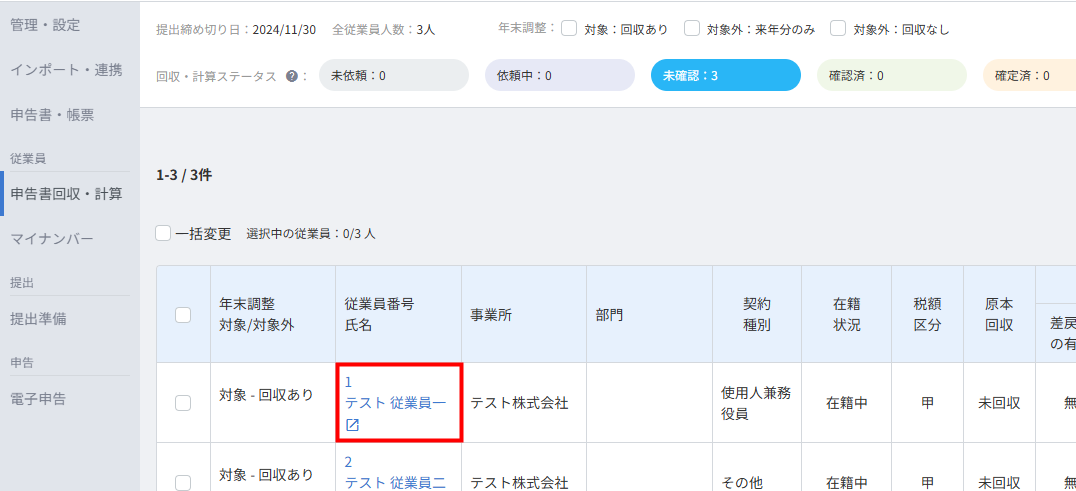Screen dimensions: 1076x491
Task: Open the external link icon under テスト 従業員一
Action: [x=352, y=425]
